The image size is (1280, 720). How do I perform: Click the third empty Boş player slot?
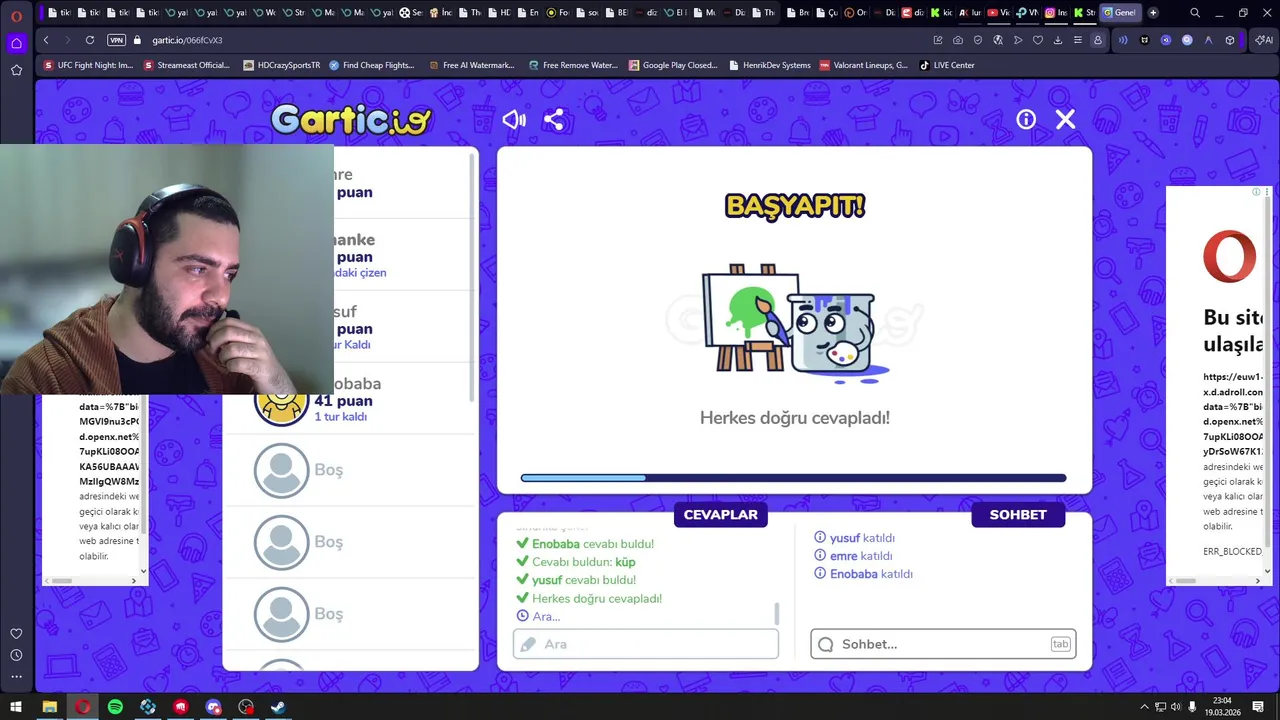[350, 614]
